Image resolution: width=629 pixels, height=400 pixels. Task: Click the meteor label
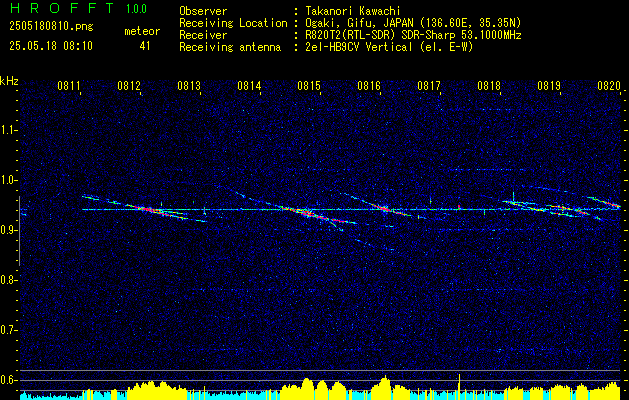point(142,31)
